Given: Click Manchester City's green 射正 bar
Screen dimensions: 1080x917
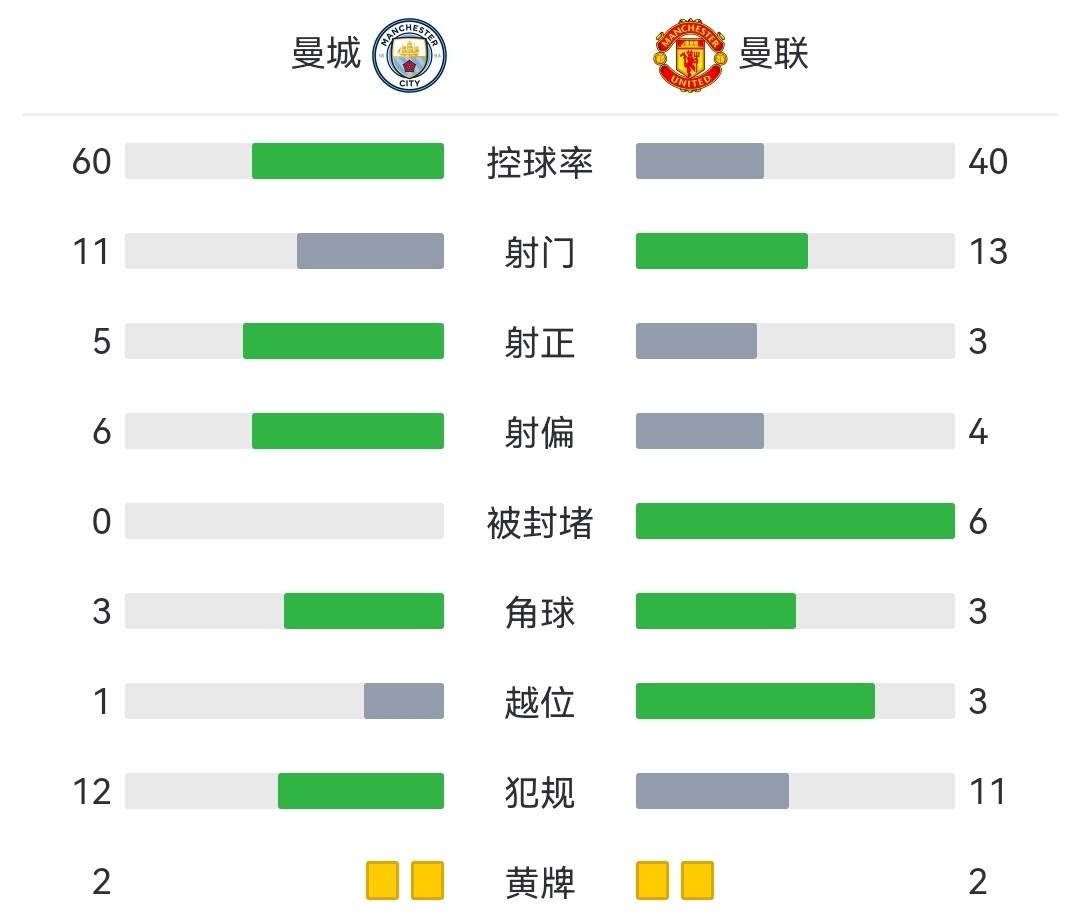Looking at the screenshot, I should [343, 341].
